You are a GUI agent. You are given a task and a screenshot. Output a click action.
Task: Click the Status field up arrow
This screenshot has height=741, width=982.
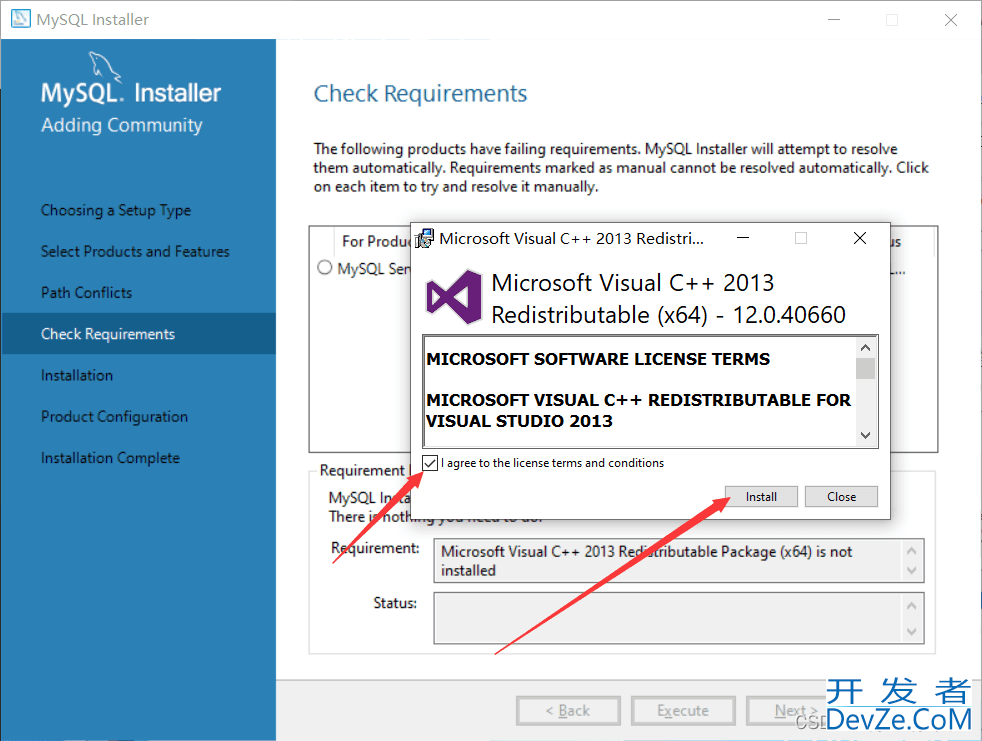tap(911, 606)
